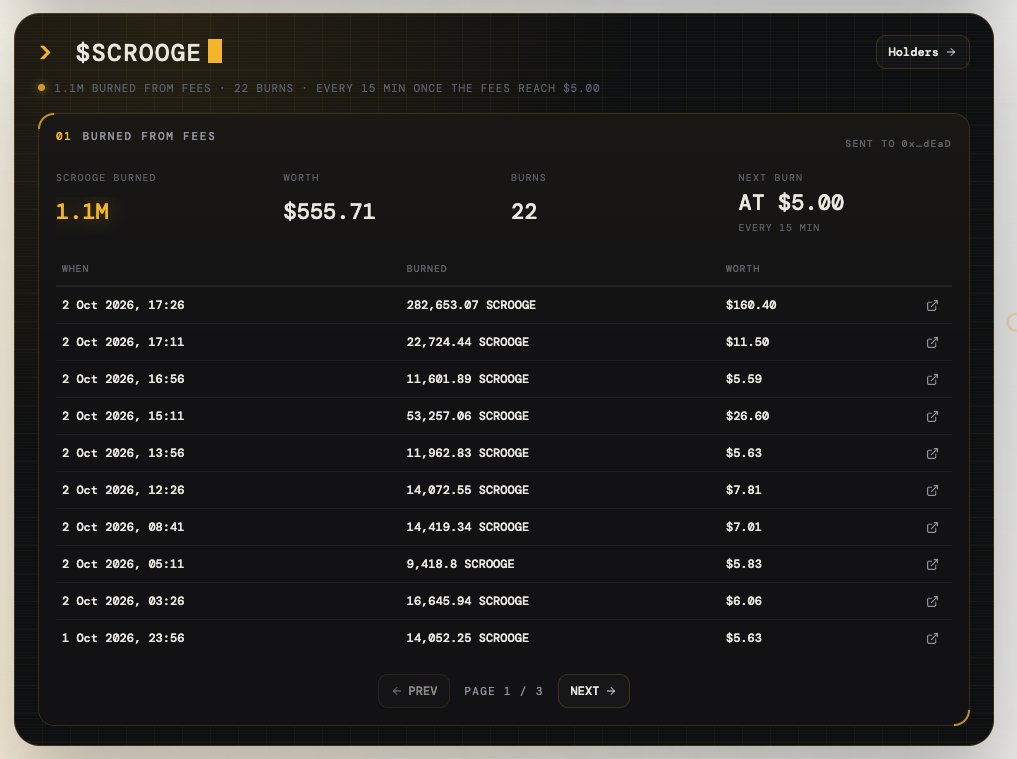
Task: Click '2 Oct 2026, 16:56' date cell
Action: 123,379
